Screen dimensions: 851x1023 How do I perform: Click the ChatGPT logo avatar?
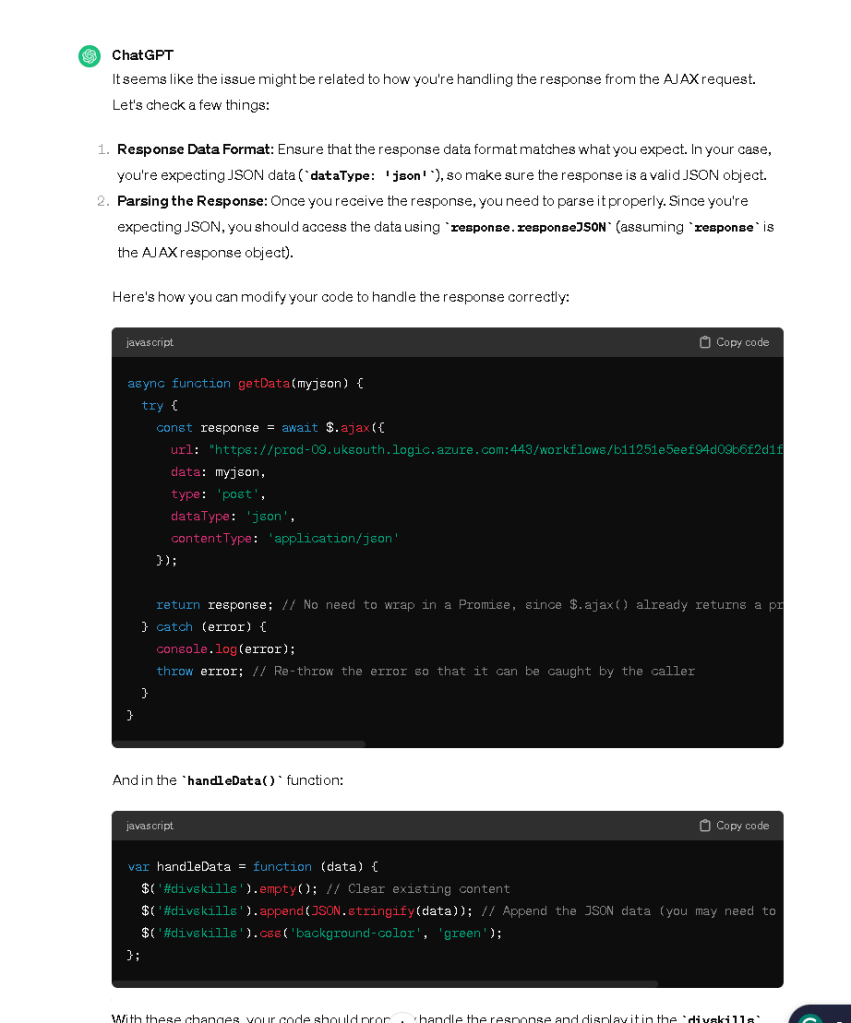point(89,56)
